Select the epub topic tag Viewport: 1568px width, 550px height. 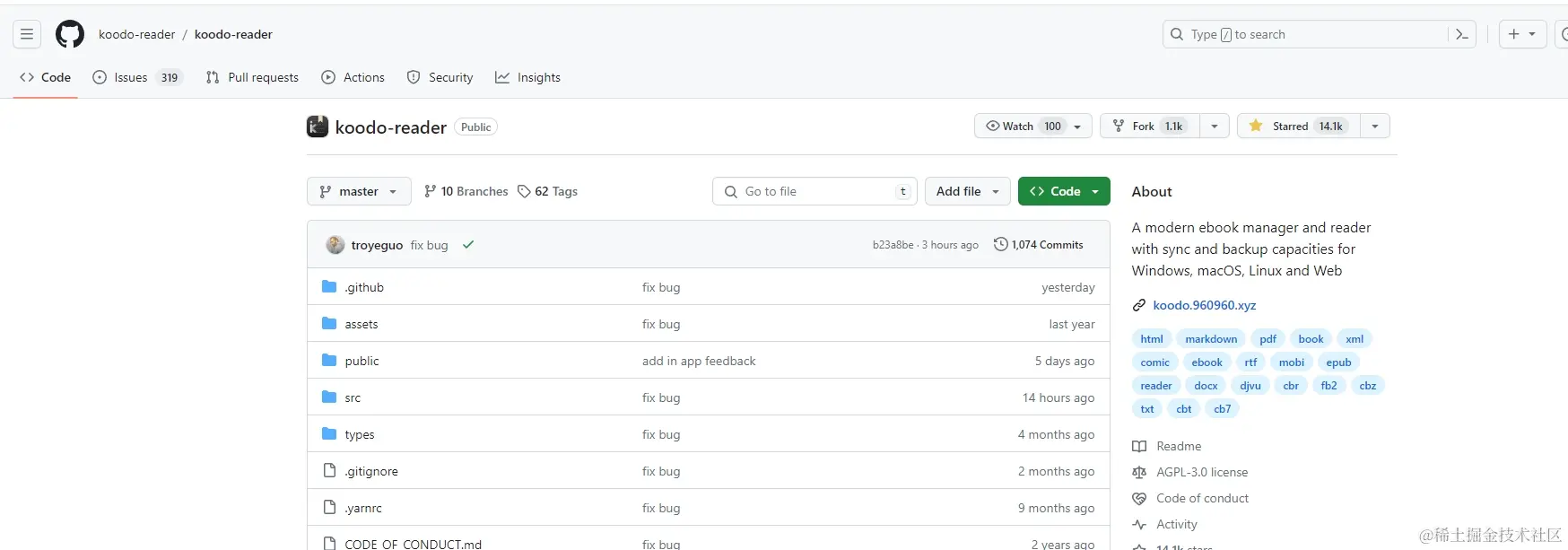pos(1338,362)
